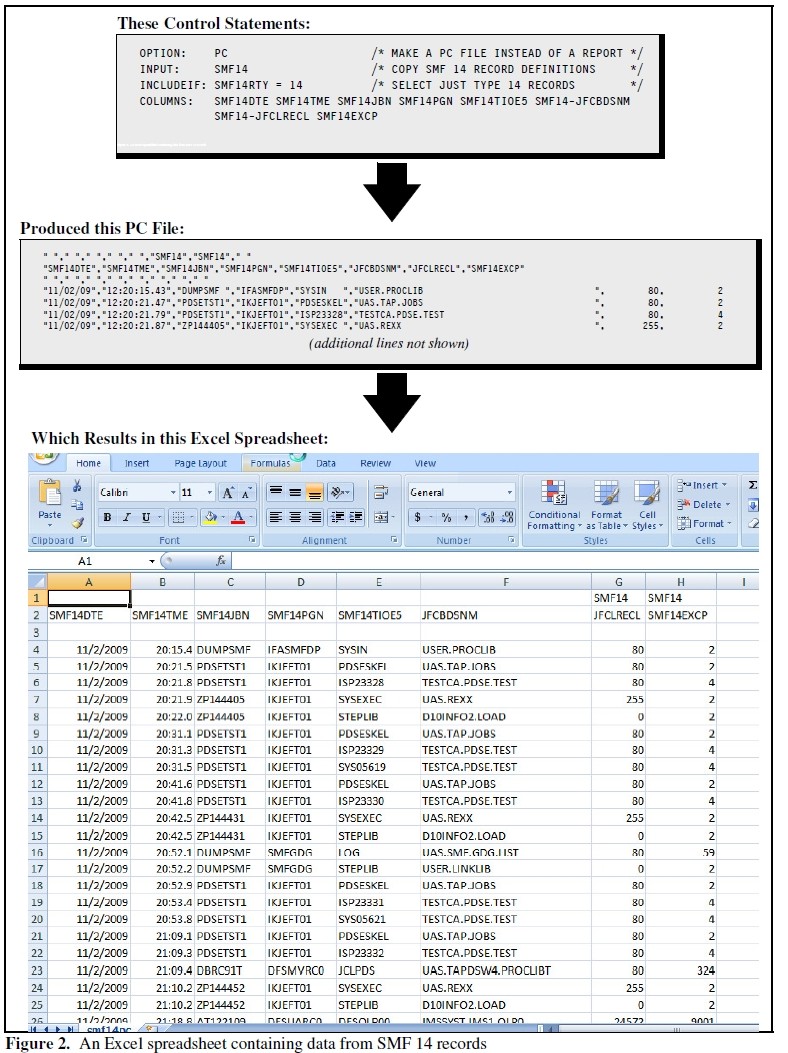
Task: Open the Data tab
Action: [326, 463]
